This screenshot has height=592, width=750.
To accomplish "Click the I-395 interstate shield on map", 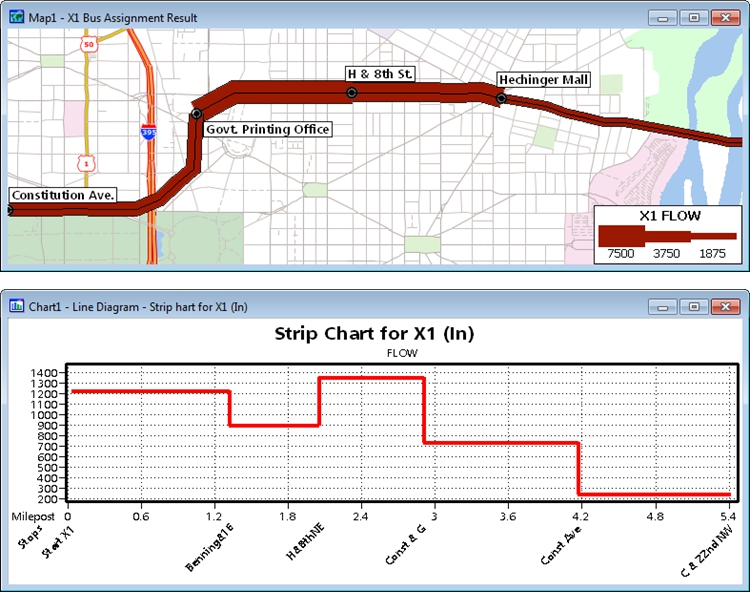I will [x=148, y=132].
